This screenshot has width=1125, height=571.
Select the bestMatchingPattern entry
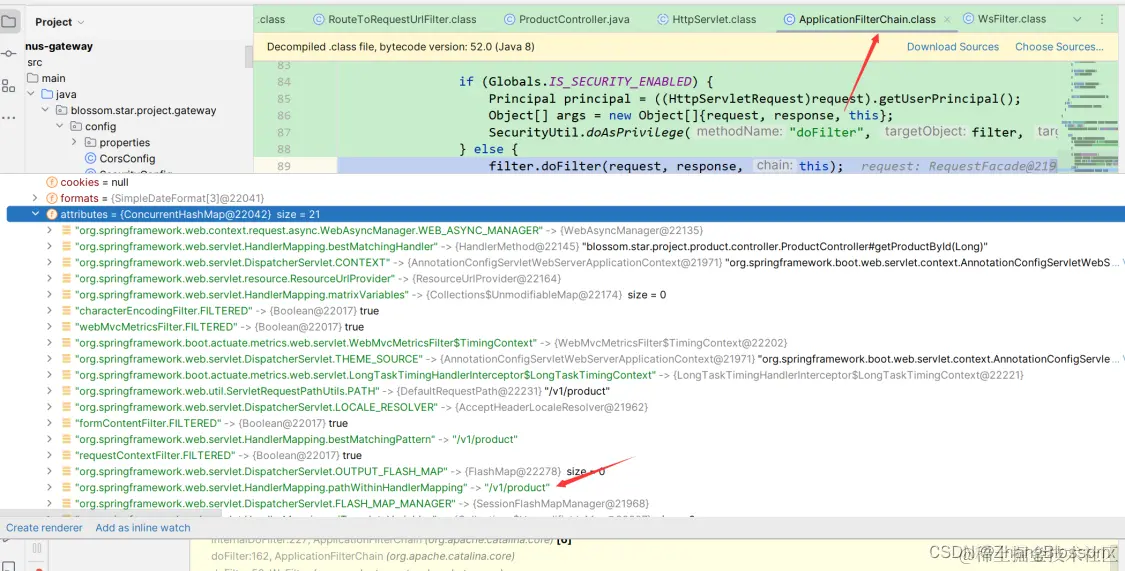point(296,439)
